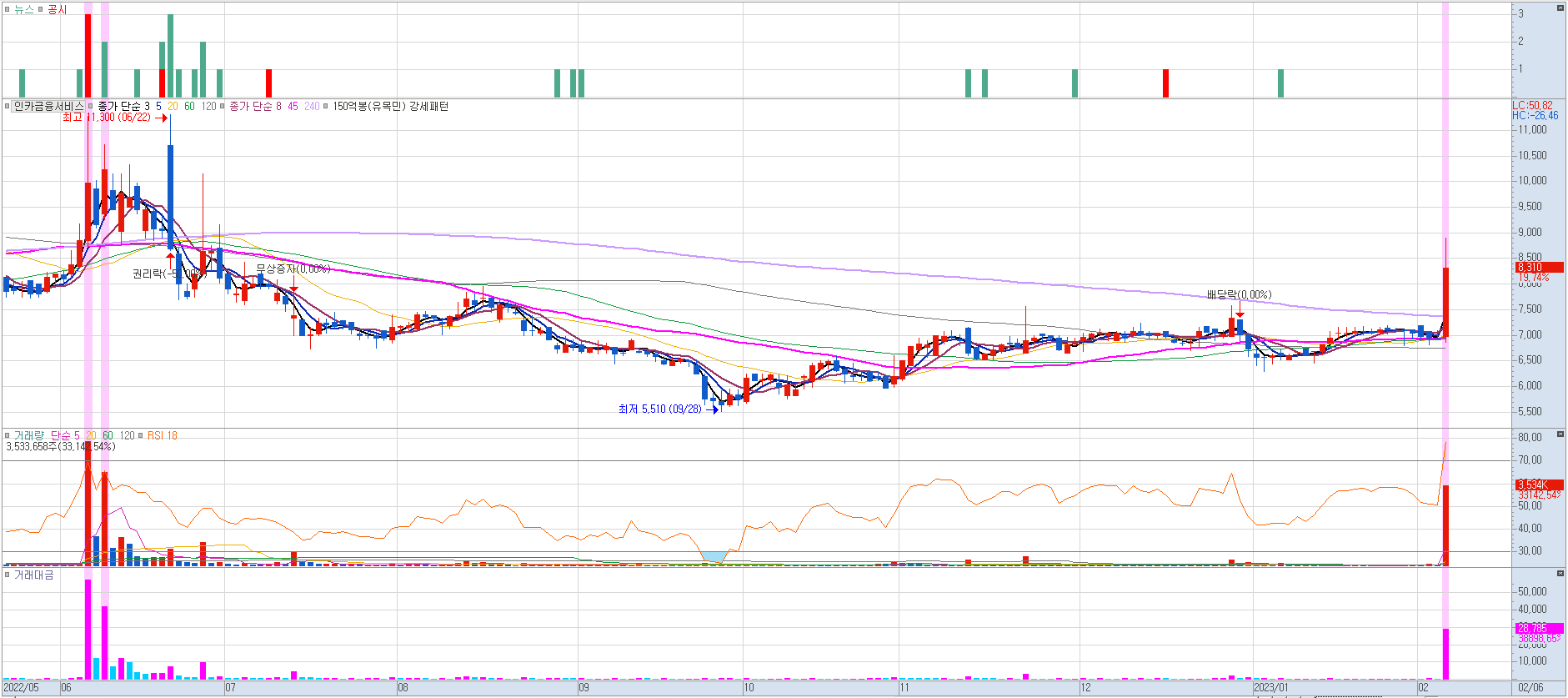Click the 45-period average legend value
This screenshot has width=1568, height=698.
tap(293, 107)
